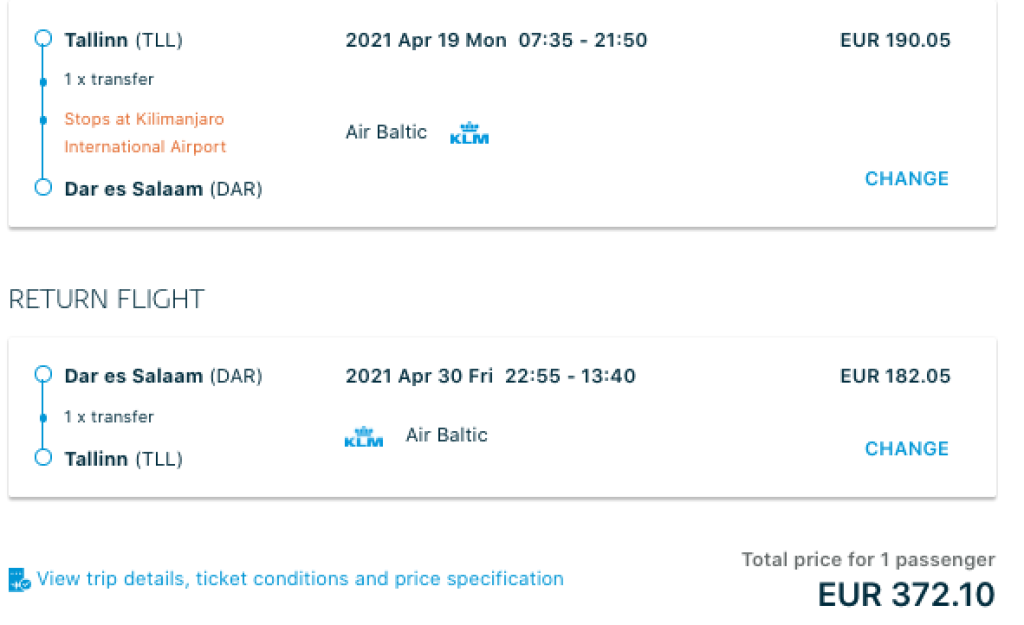Click the Kilimanjaro stop dot on the route line
The image size is (1024, 625).
pyautogui.click(x=43, y=119)
